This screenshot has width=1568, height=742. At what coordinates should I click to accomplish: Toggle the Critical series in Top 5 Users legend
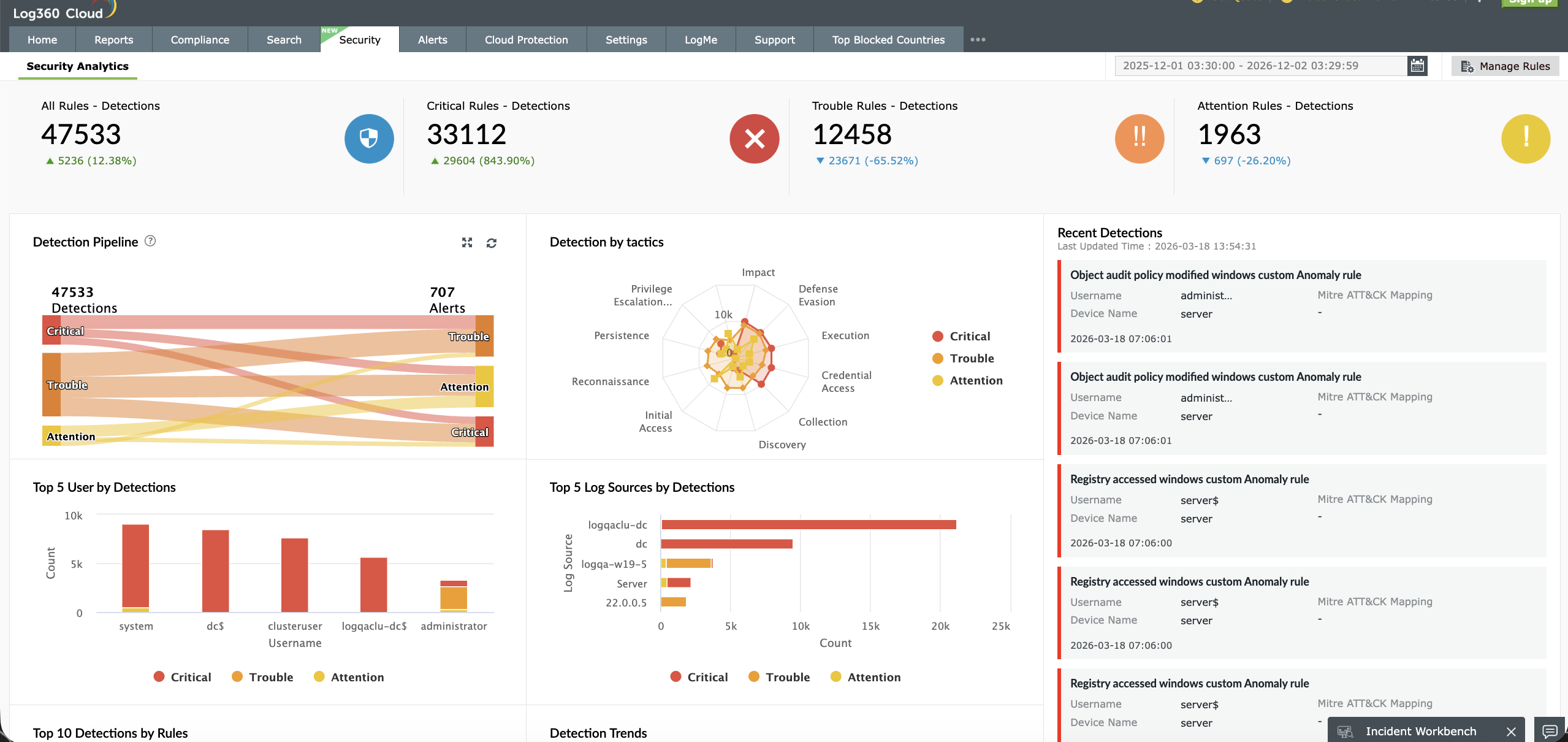point(182,676)
